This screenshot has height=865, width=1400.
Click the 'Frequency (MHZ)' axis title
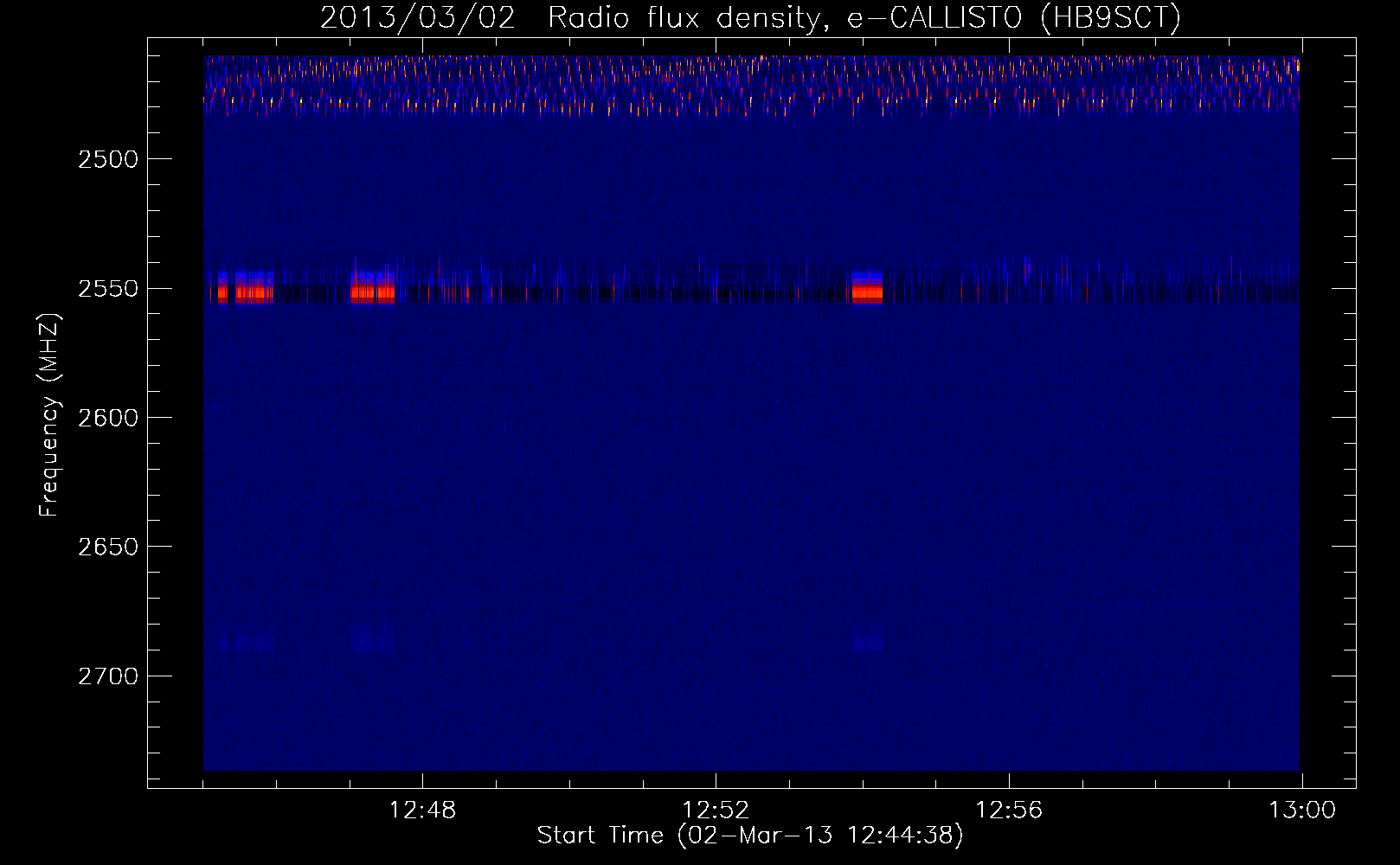pos(49,415)
